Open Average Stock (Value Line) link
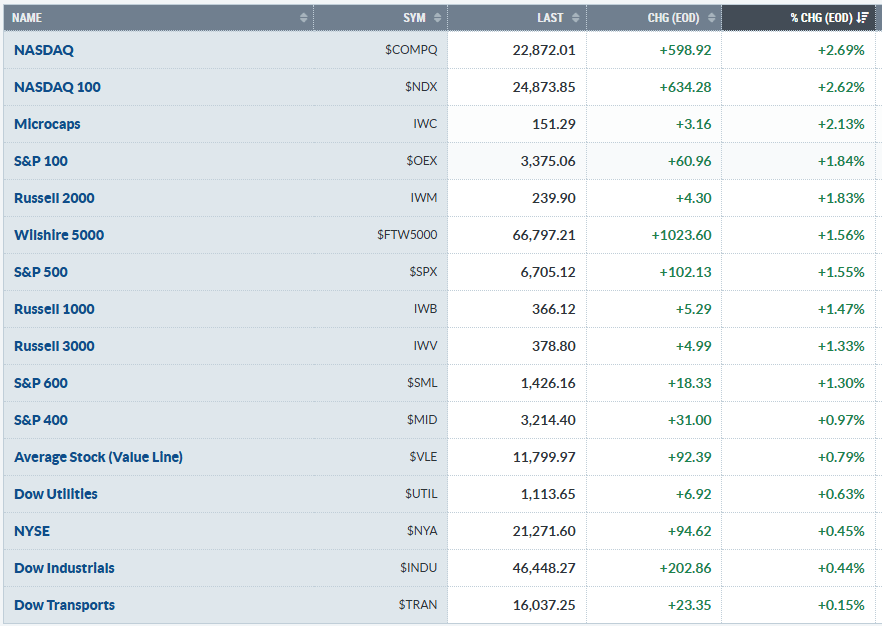Image resolution: width=882 pixels, height=626 pixels. [98, 457]
